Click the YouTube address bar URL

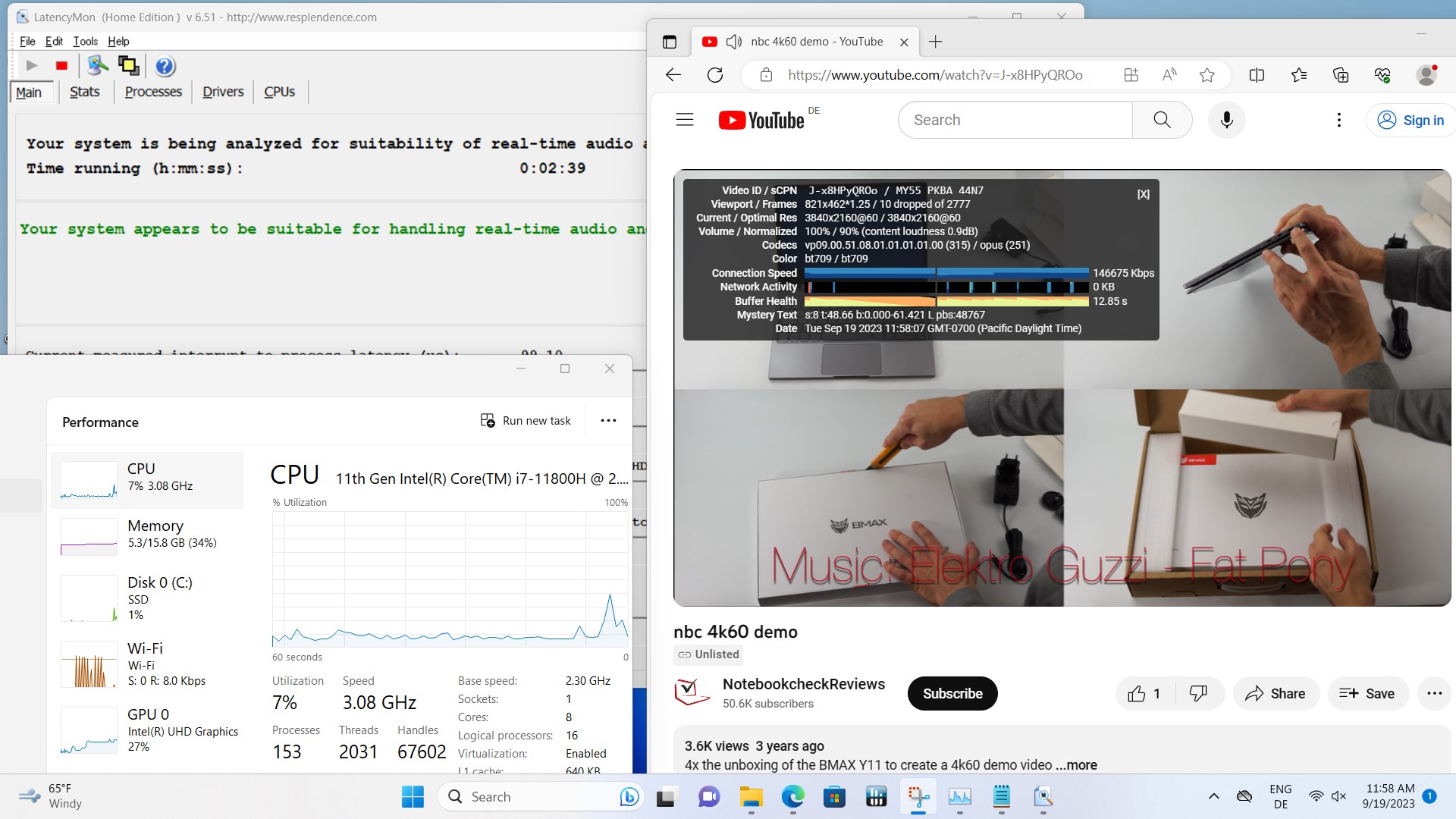pos(935,75)
